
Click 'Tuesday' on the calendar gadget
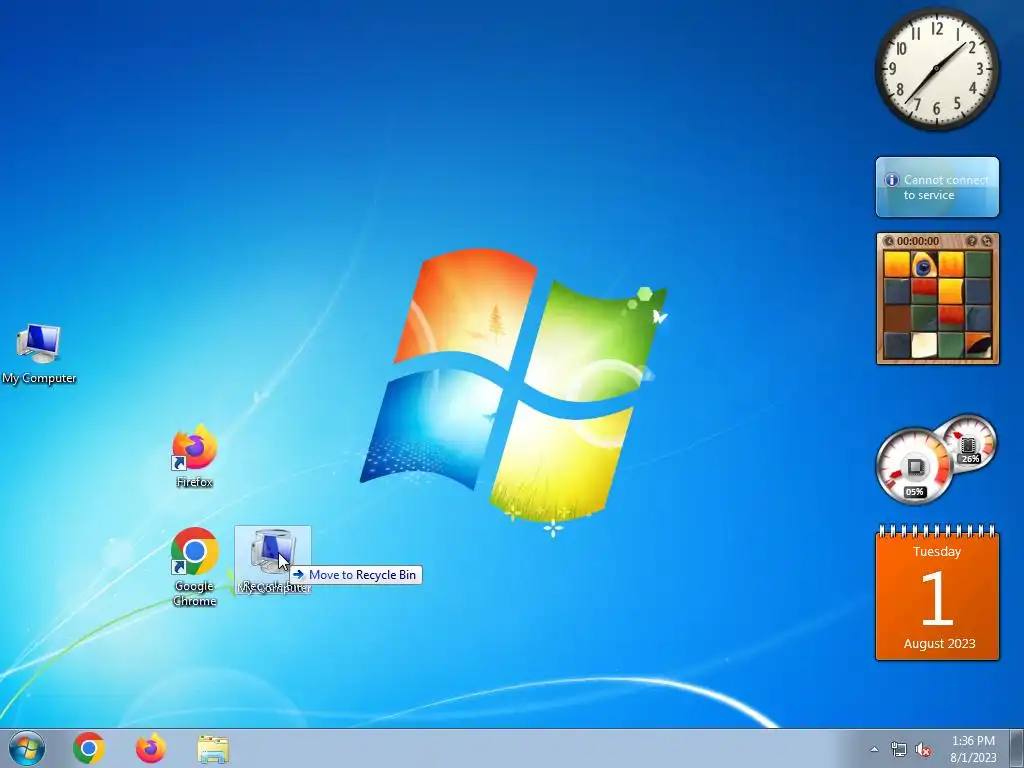coord(937,552)
